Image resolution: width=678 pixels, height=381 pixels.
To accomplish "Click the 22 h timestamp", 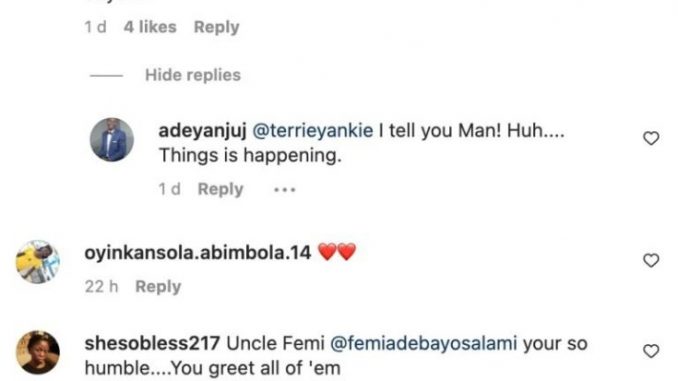I will (x=101, y=286).
